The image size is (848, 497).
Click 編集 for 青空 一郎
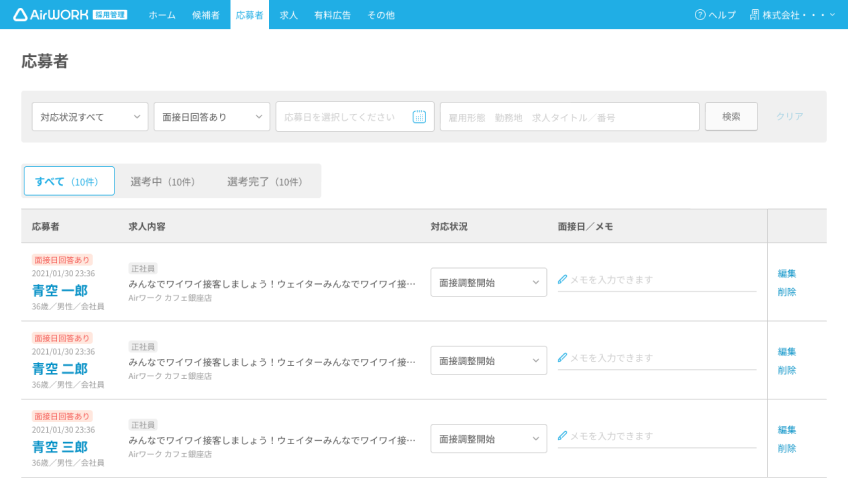(x=786, y=274)
